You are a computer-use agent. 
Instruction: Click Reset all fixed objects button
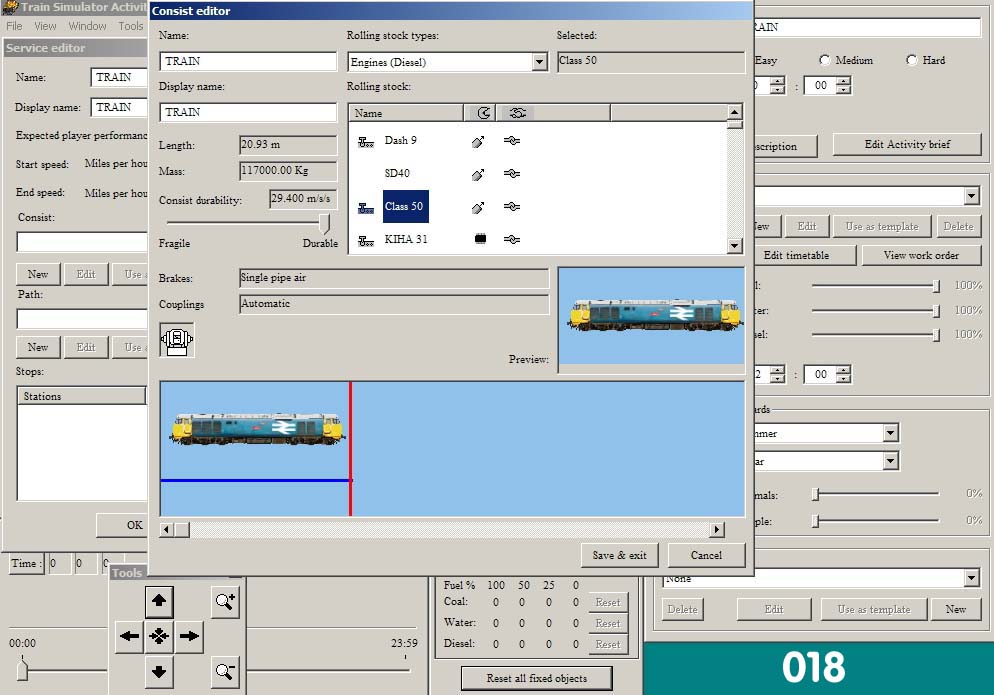(x=537, y=678)
